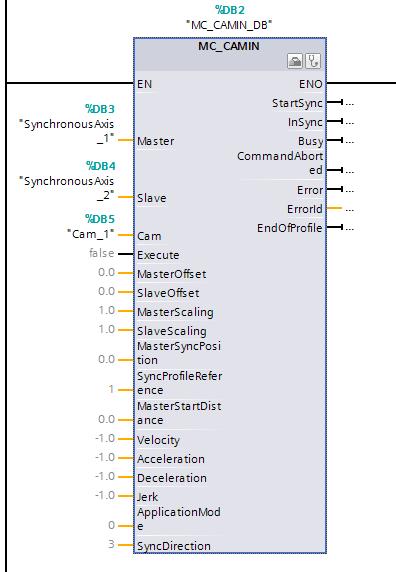Viewport: 396px width, 572px height.
Task: Select the MC_CAMIN block title header
Action: point(229,46)
